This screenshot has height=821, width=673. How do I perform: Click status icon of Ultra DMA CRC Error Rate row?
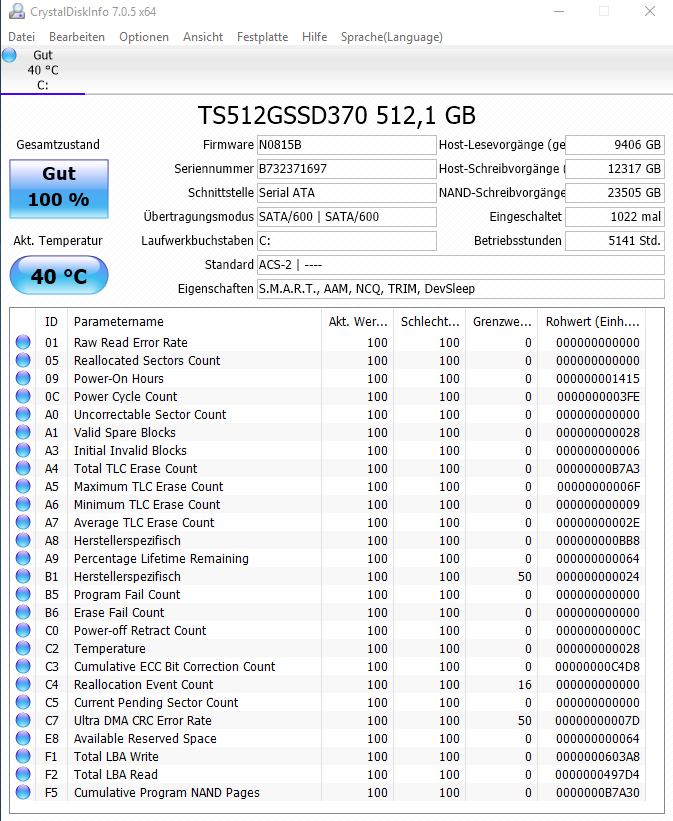click(x=23, y=720)
